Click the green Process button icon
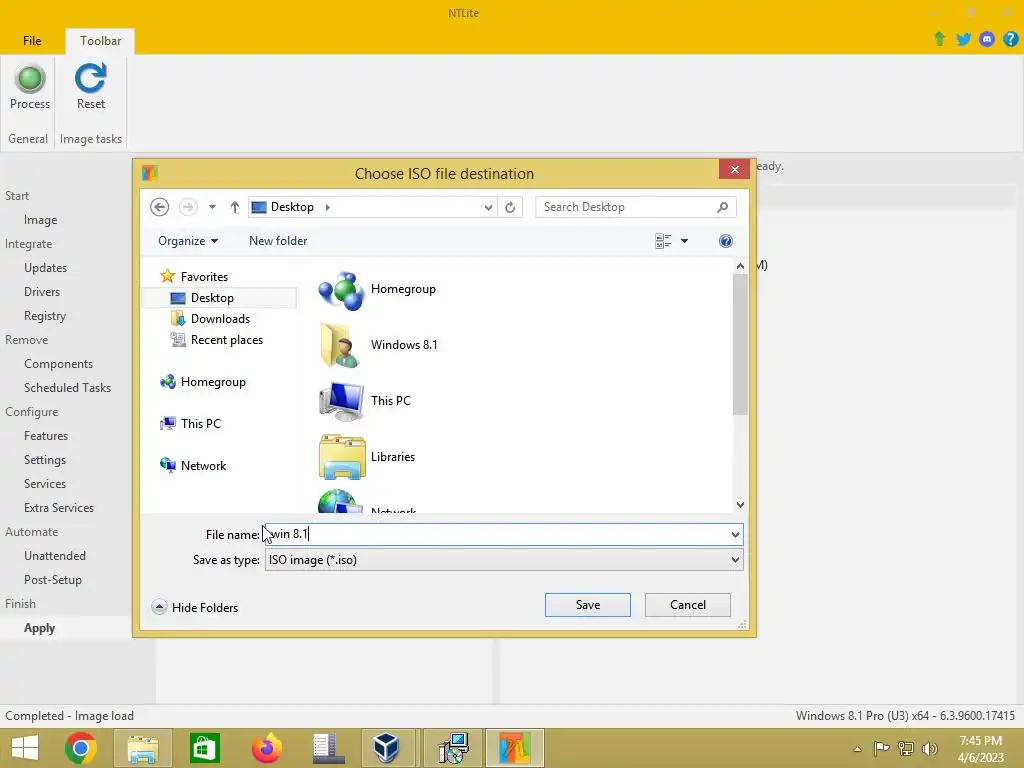 (x=30, y=79)
